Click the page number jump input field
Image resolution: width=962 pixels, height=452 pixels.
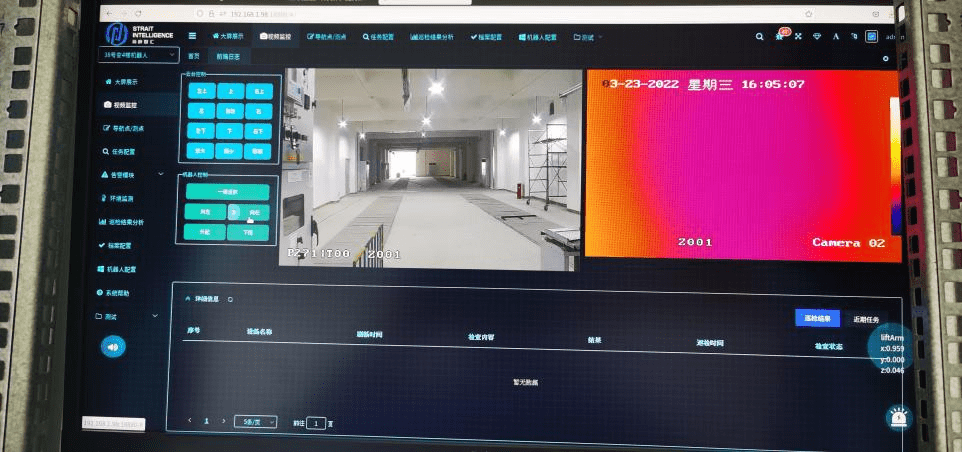pyautogui.click(x=316, y=423)
